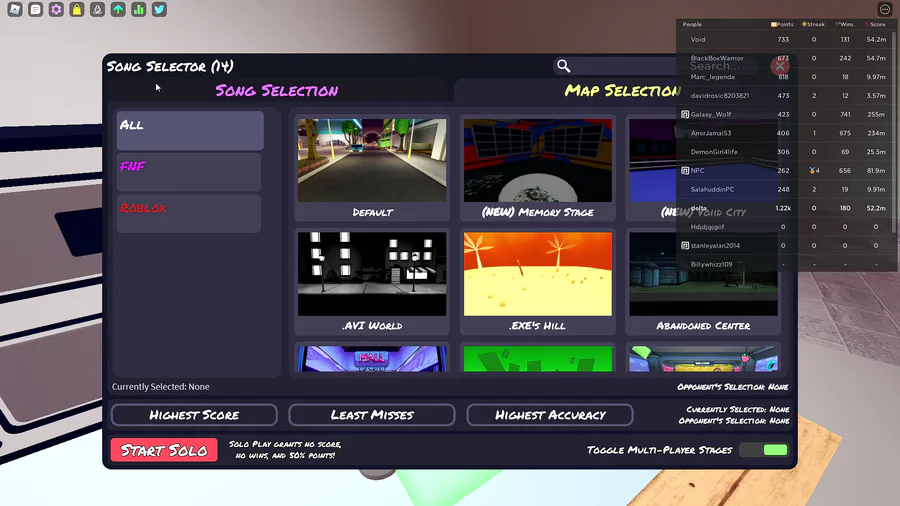This screenshot has width=900, height=506.
Task: Click the Start Solo button
Action: [164, 450]
